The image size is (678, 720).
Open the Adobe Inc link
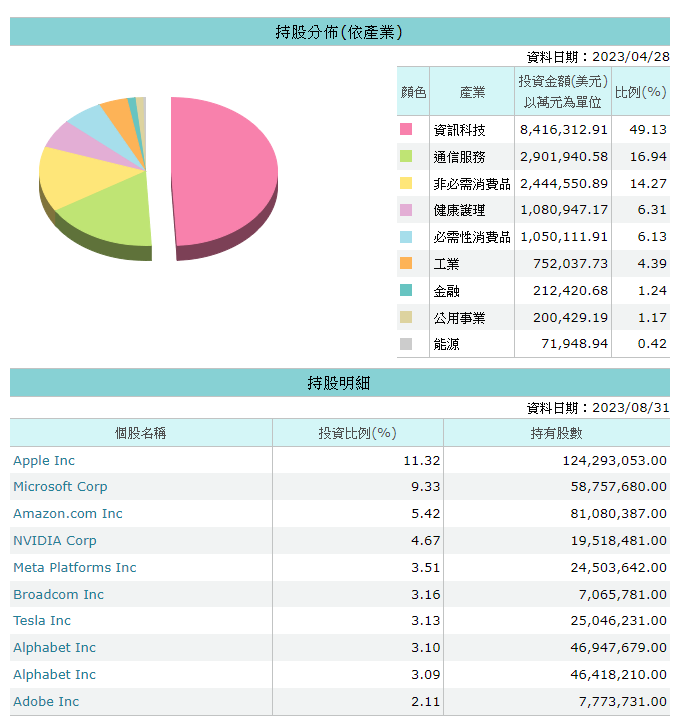[x=46, y=702]
